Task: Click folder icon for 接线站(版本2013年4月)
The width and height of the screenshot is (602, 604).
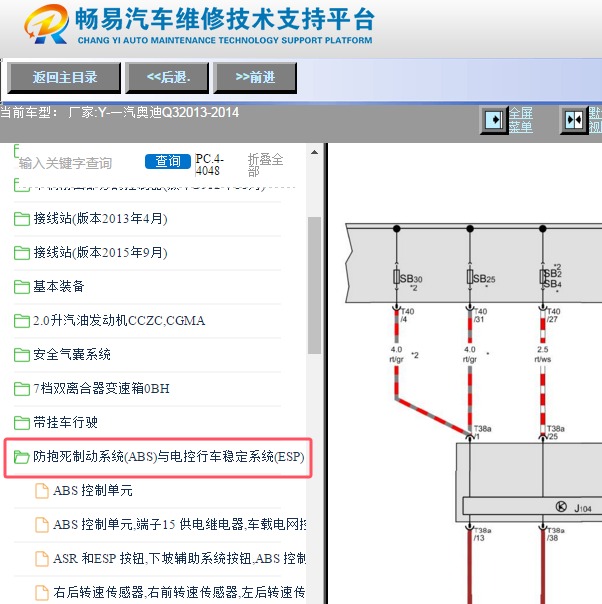Action: 22,219
